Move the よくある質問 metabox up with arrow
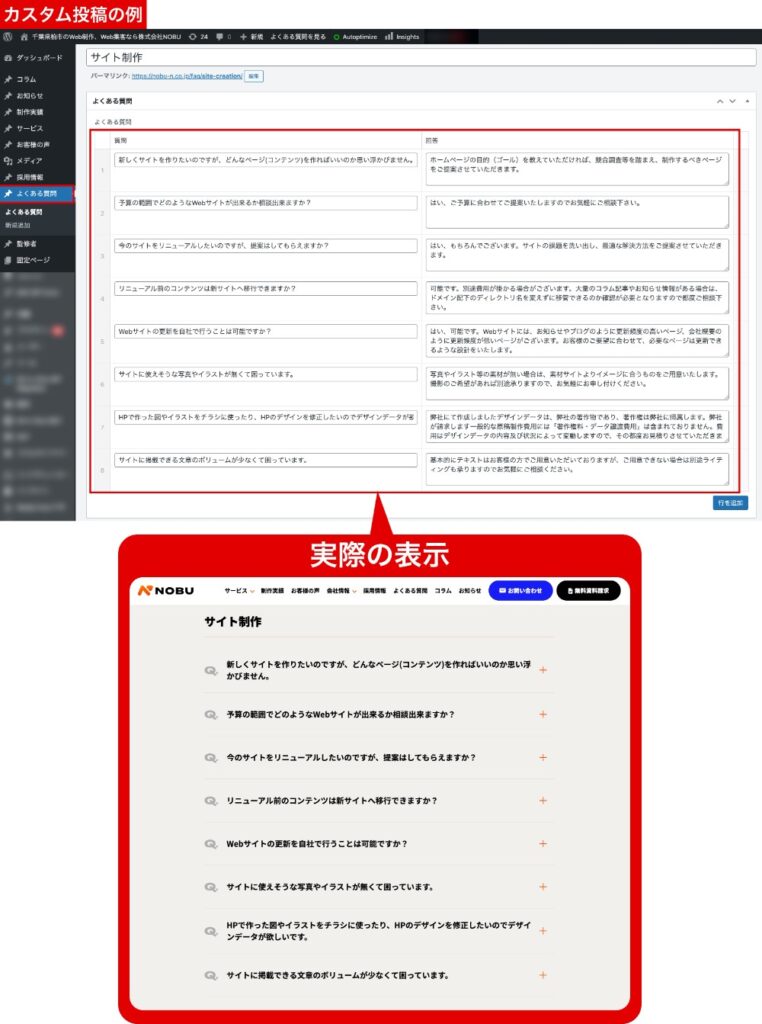Image resolution: width=762 pixels, height=1024 pixels. [x=720, y=101]
